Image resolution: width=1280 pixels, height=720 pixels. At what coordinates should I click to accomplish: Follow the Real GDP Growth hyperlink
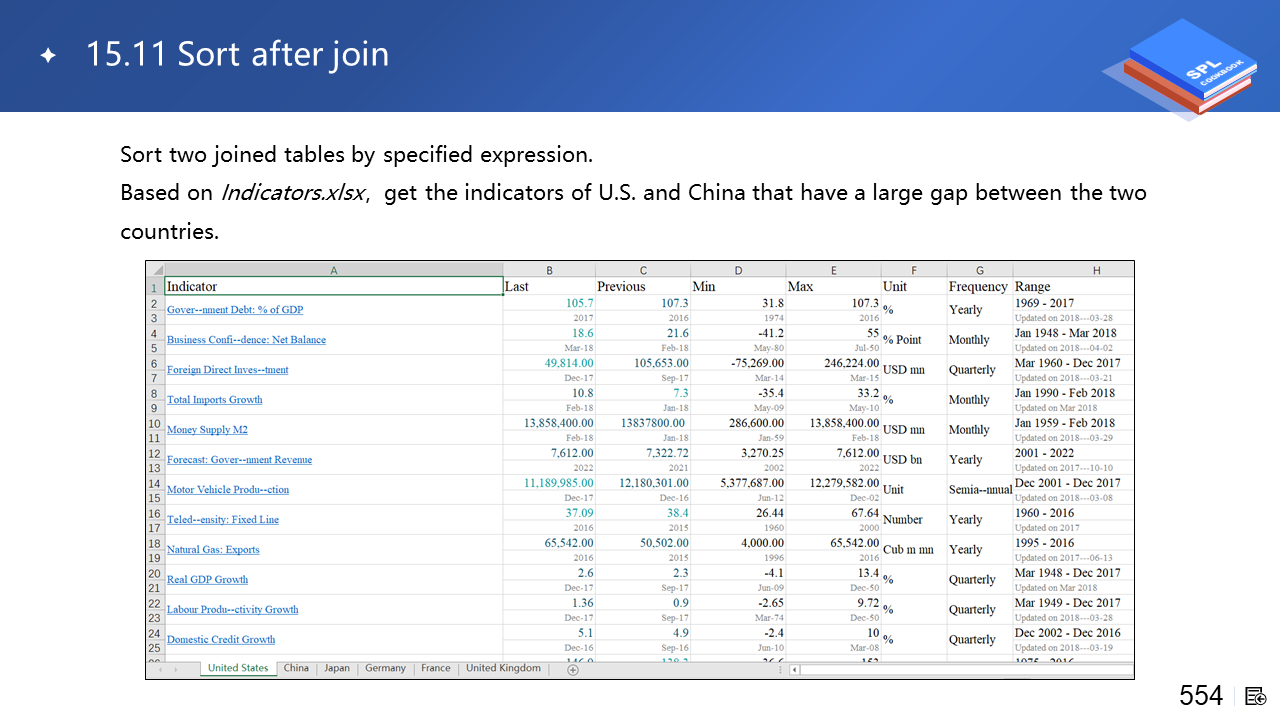pos(207,580)
